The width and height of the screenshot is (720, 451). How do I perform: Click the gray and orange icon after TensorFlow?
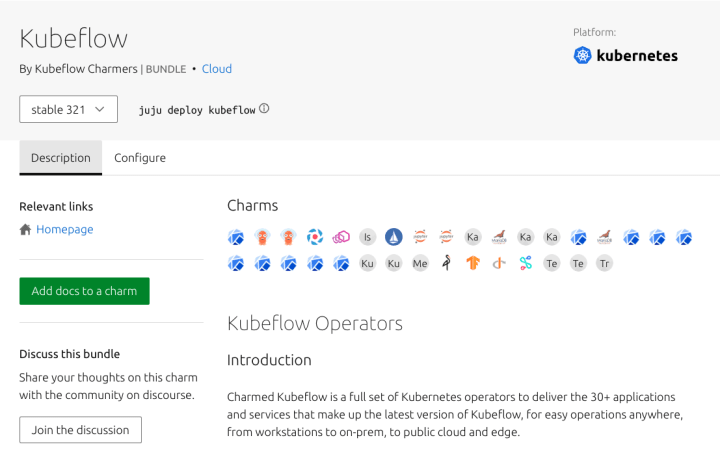pos(499,264)
